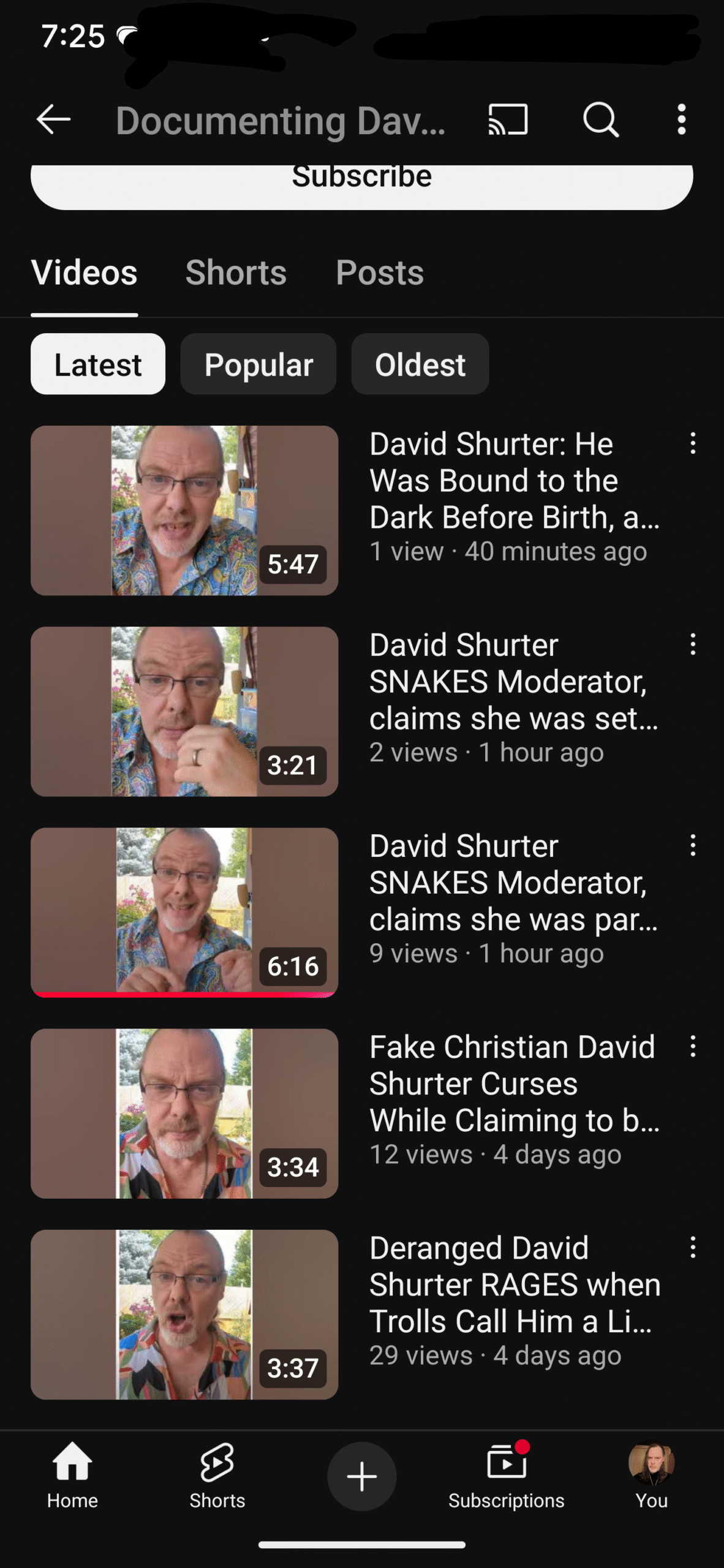Open the You profile avatar
724x1568 pixels.
(652, 1476)
